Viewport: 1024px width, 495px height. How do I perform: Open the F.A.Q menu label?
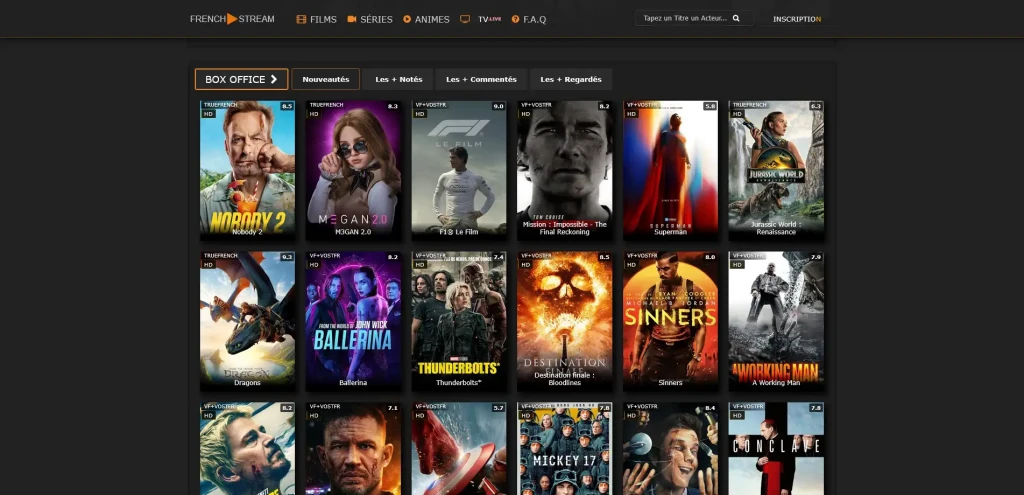tap(534, 20)
